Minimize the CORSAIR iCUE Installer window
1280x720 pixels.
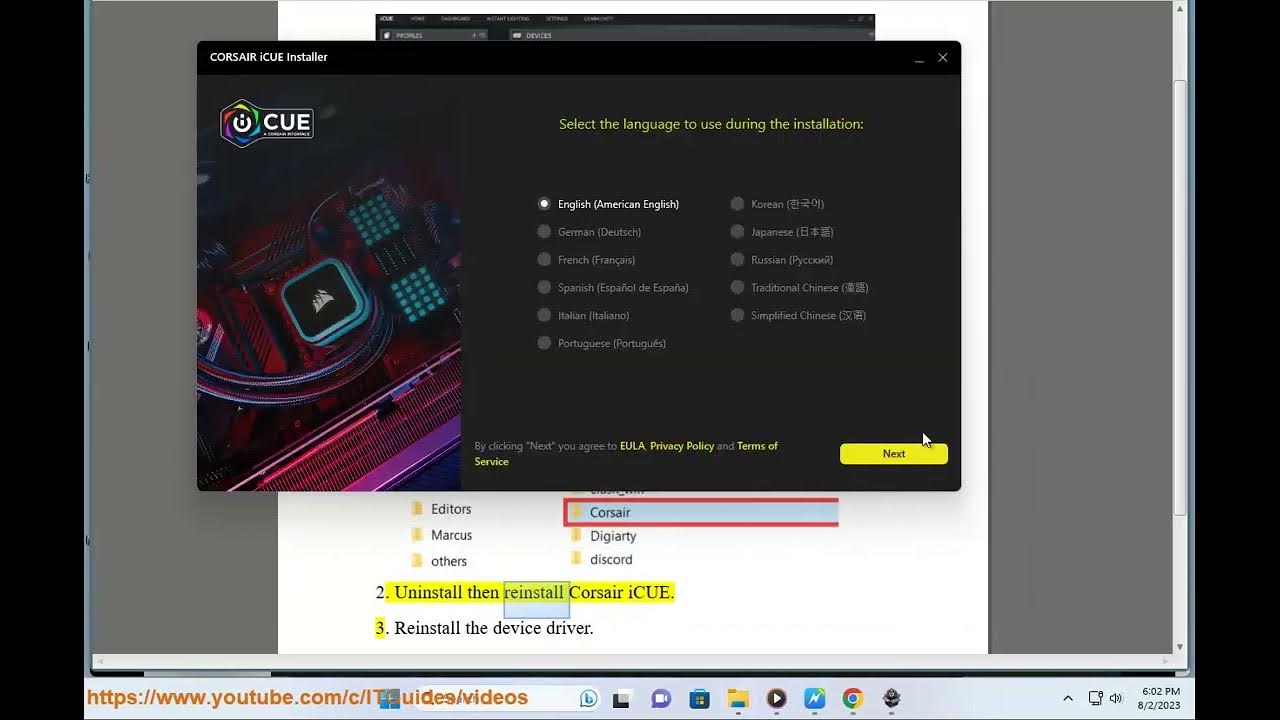pyautogui.click(x=919, y=58)
